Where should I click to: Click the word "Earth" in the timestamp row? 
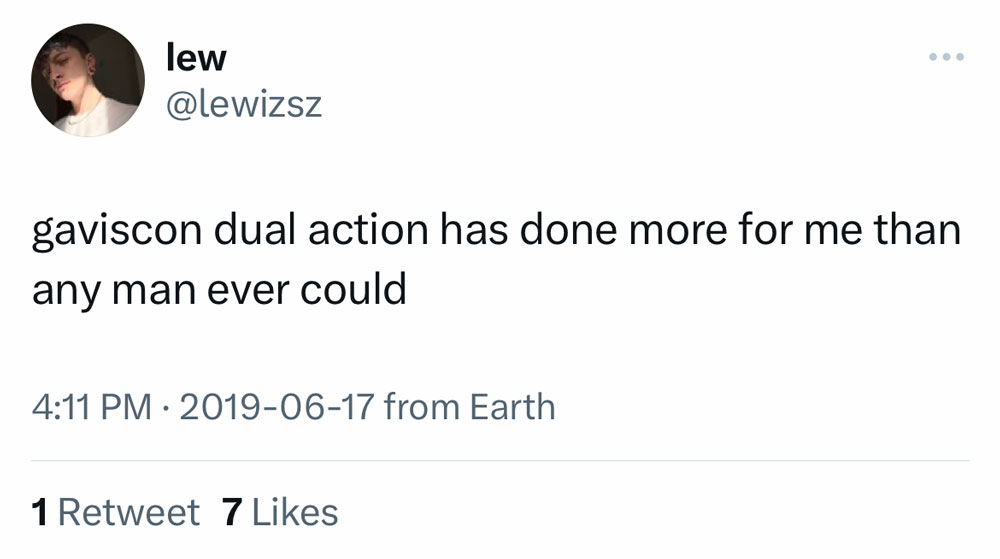click(x=513, y=407)
